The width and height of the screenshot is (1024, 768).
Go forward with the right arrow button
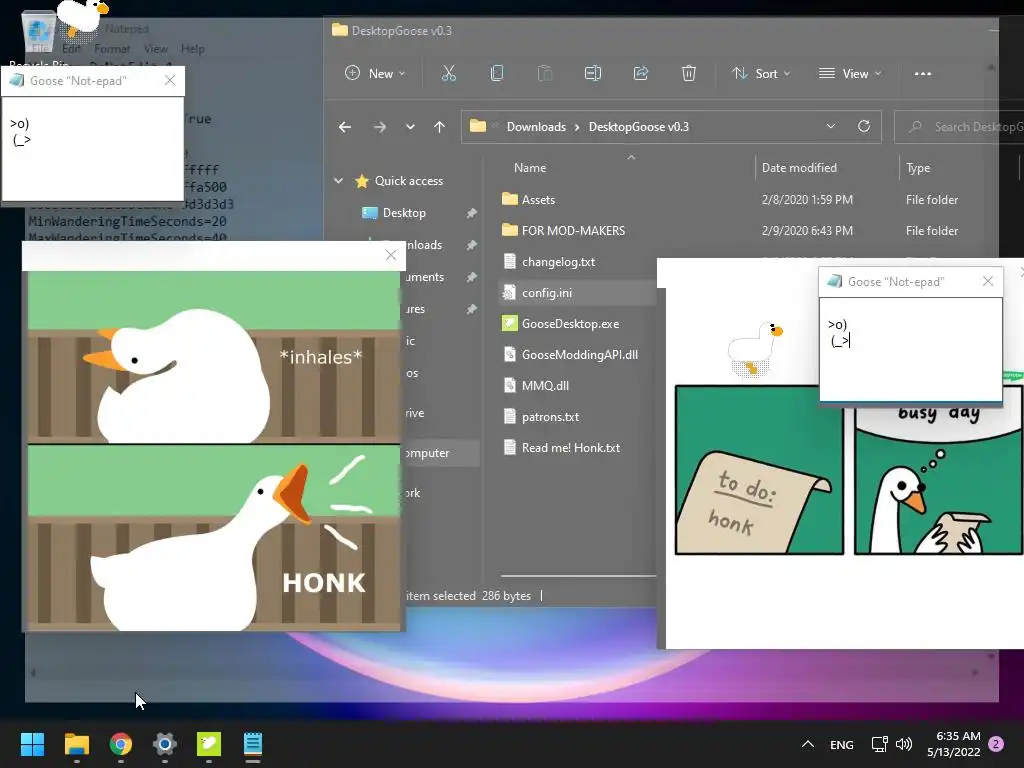point(379,127)
